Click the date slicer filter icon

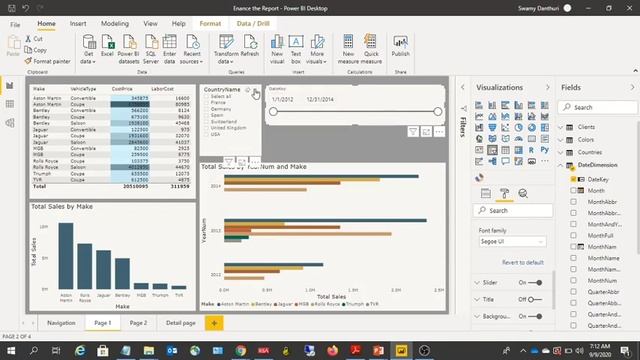413,131
